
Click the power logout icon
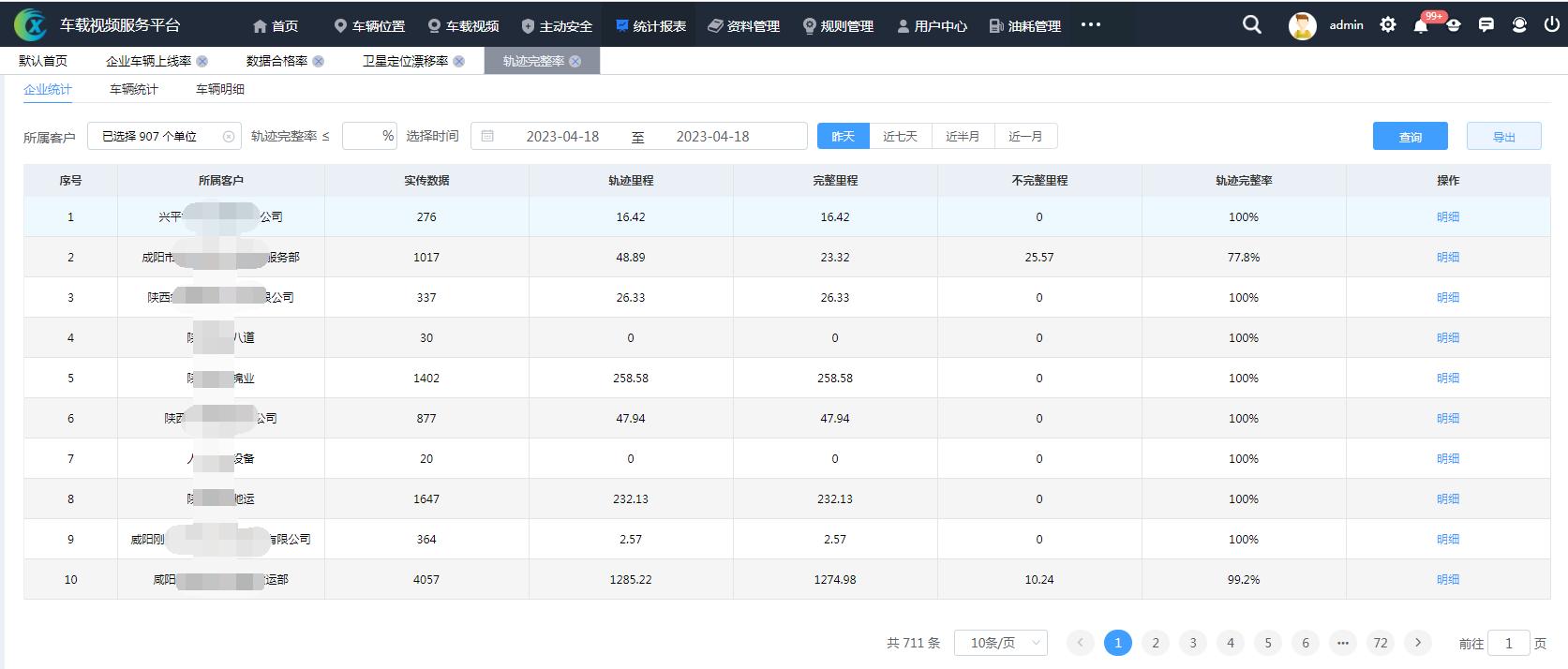1551,25
